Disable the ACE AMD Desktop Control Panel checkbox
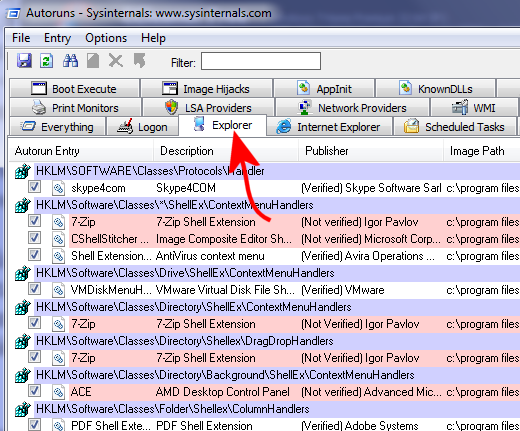Image resolution: width=520 pixels, height=431 pixels. (34, 391)
